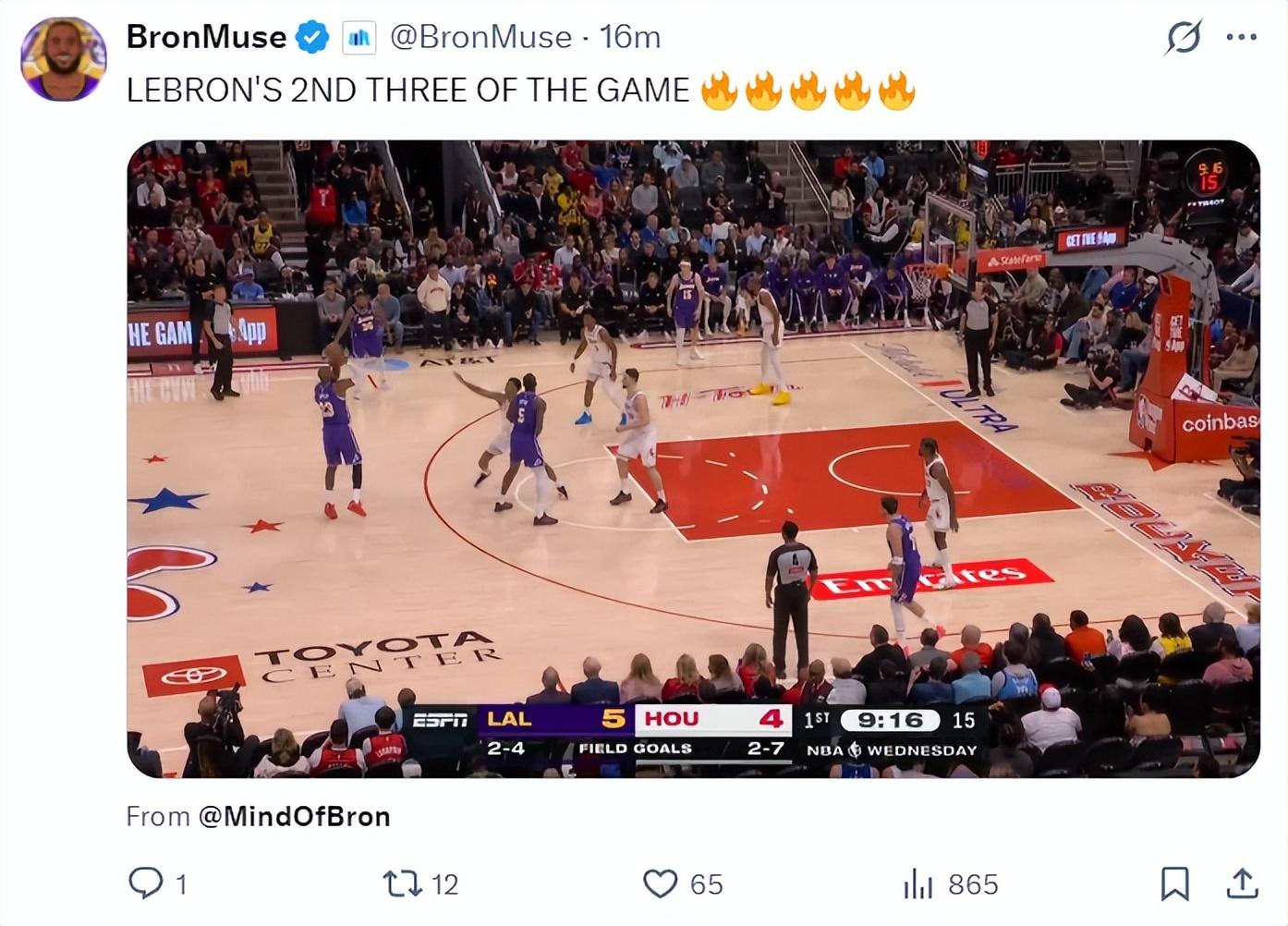View analytics via the bar chart icon
Image resolution: width=1288 pixels, height=926 pixels.
(917, 883)
